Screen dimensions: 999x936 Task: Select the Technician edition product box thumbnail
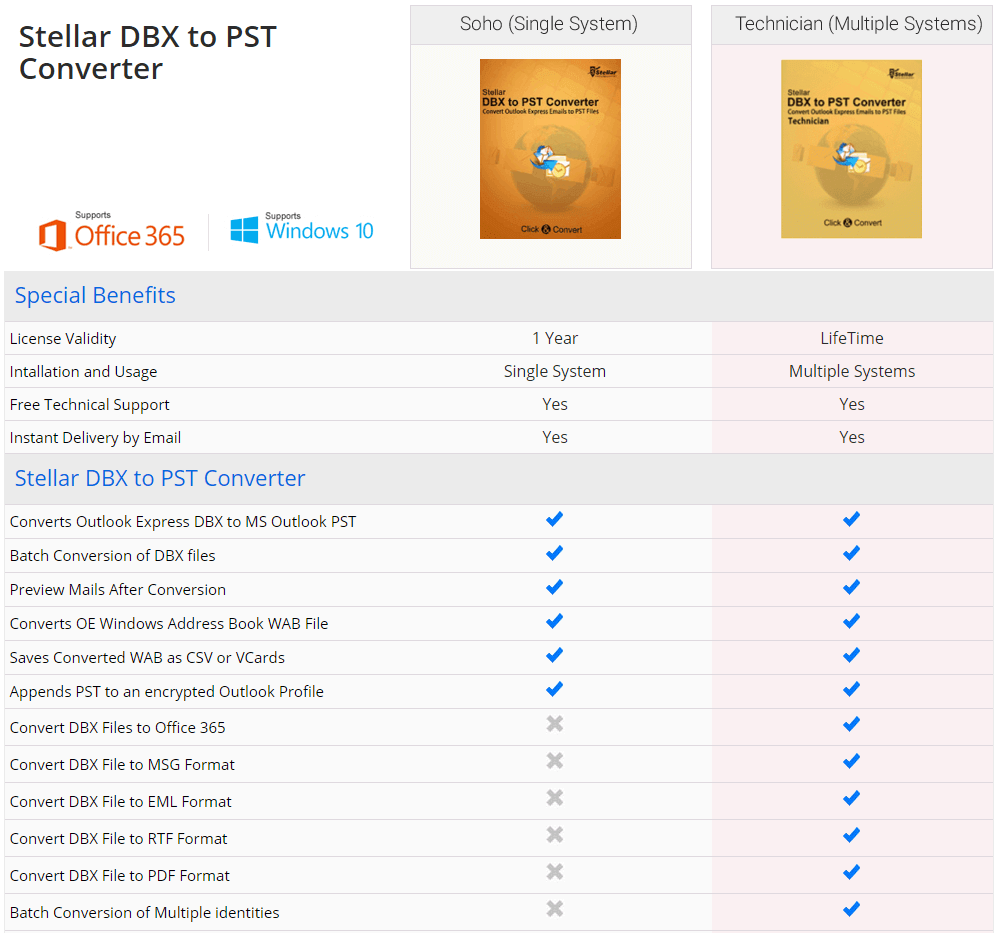pos(851,149)
